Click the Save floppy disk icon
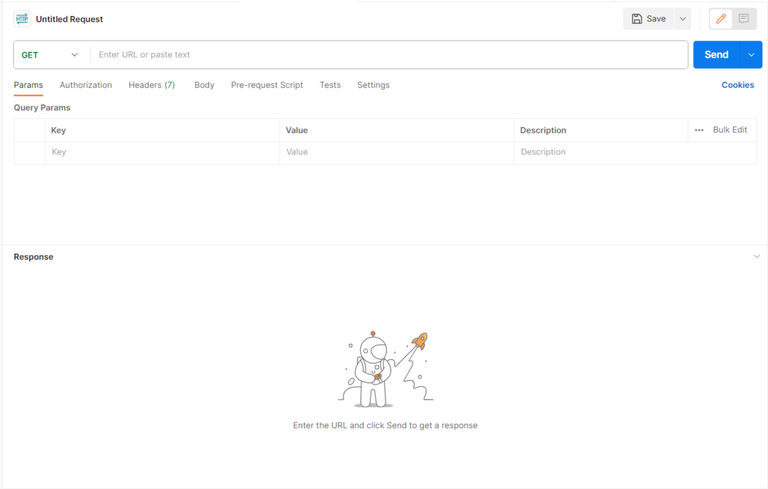This screenshot has height=489, width=768. coord(637,19)
